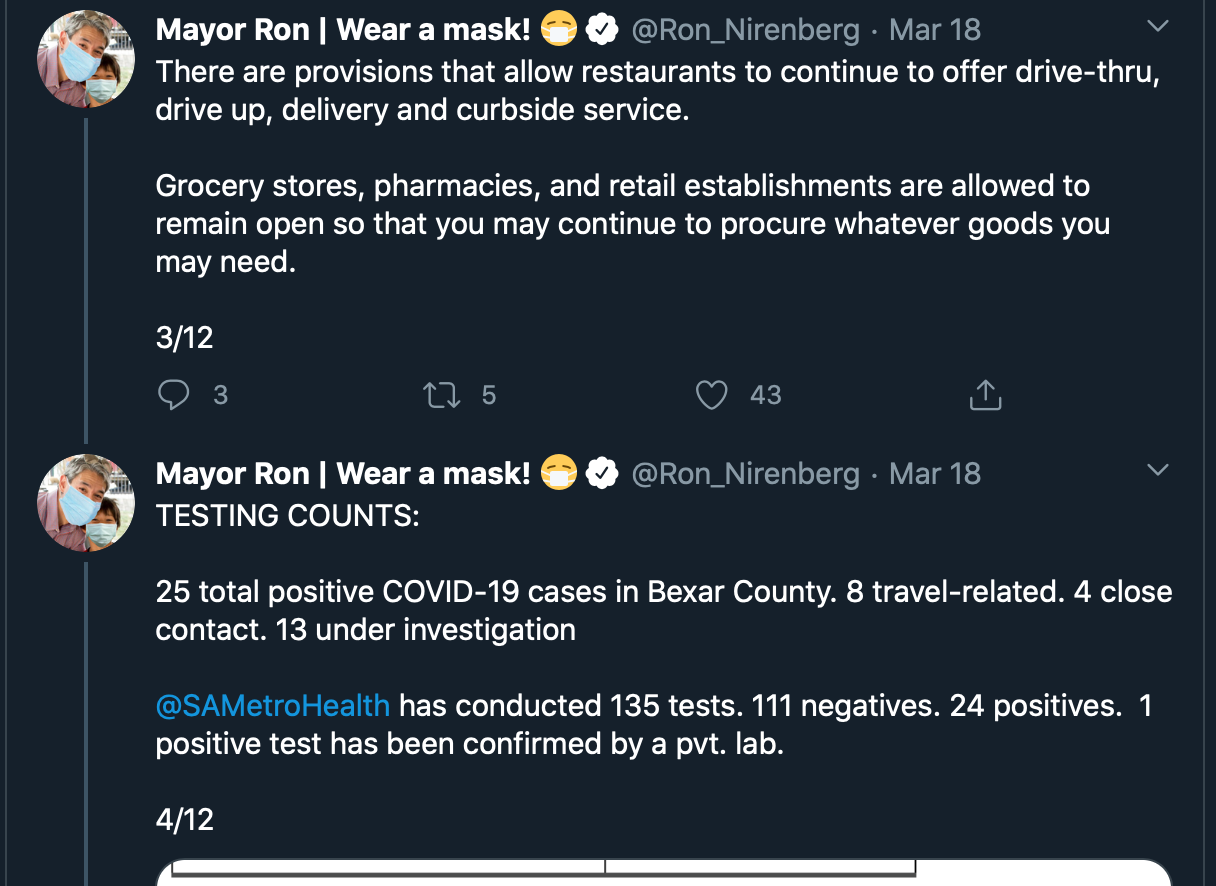
Task: Click the Mayor Ron avatar on the TESTING COUNTS tweet
Action: tap(86, 502)
